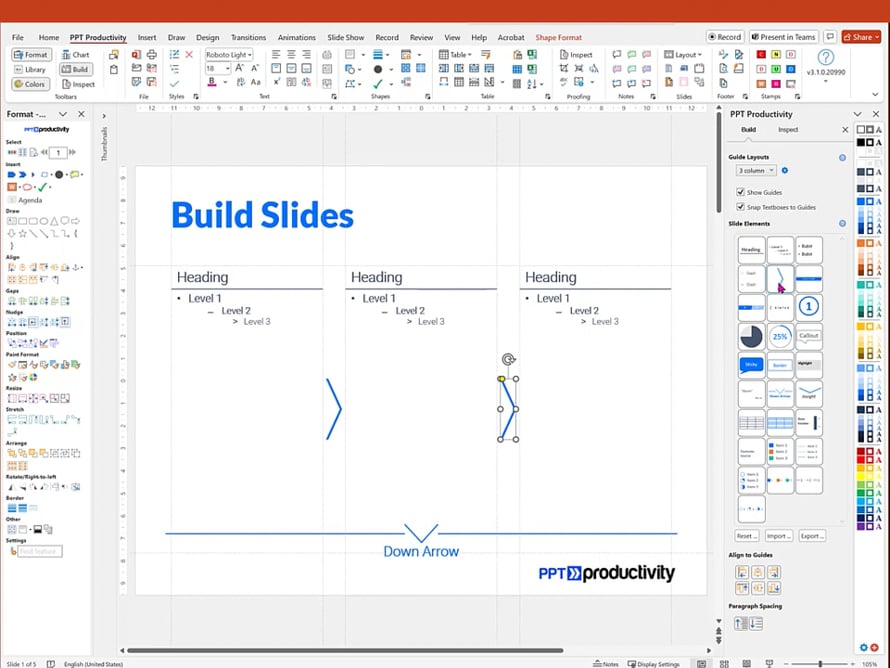Open the Layout dropdown in Slides group

(x=683, y=54)
